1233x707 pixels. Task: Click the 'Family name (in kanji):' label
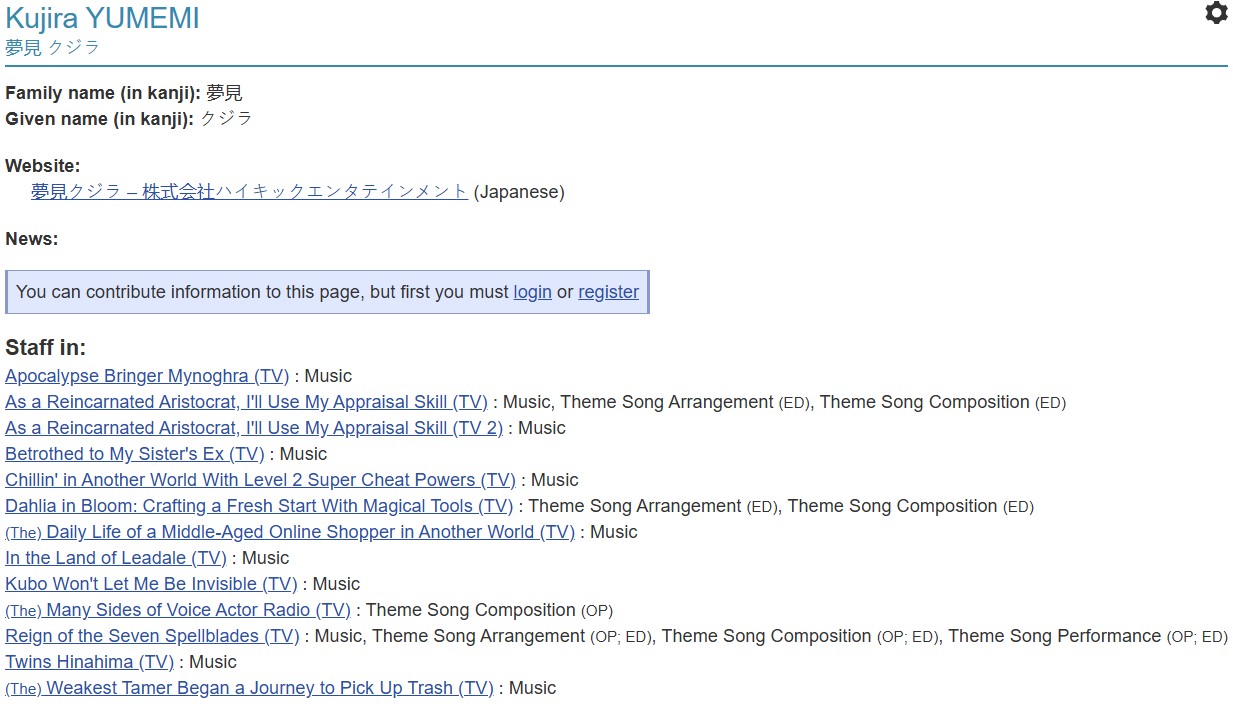click(x=103, y=93)
